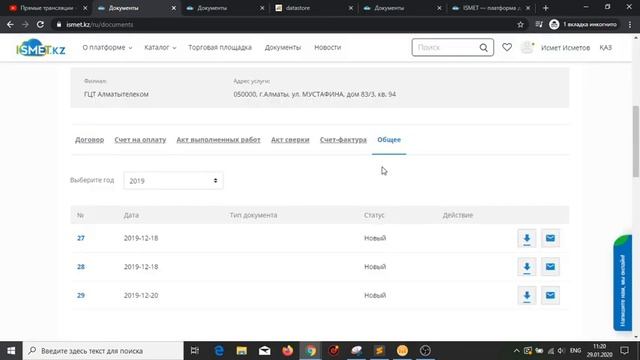Open Документы navigation link

(283, 47)
